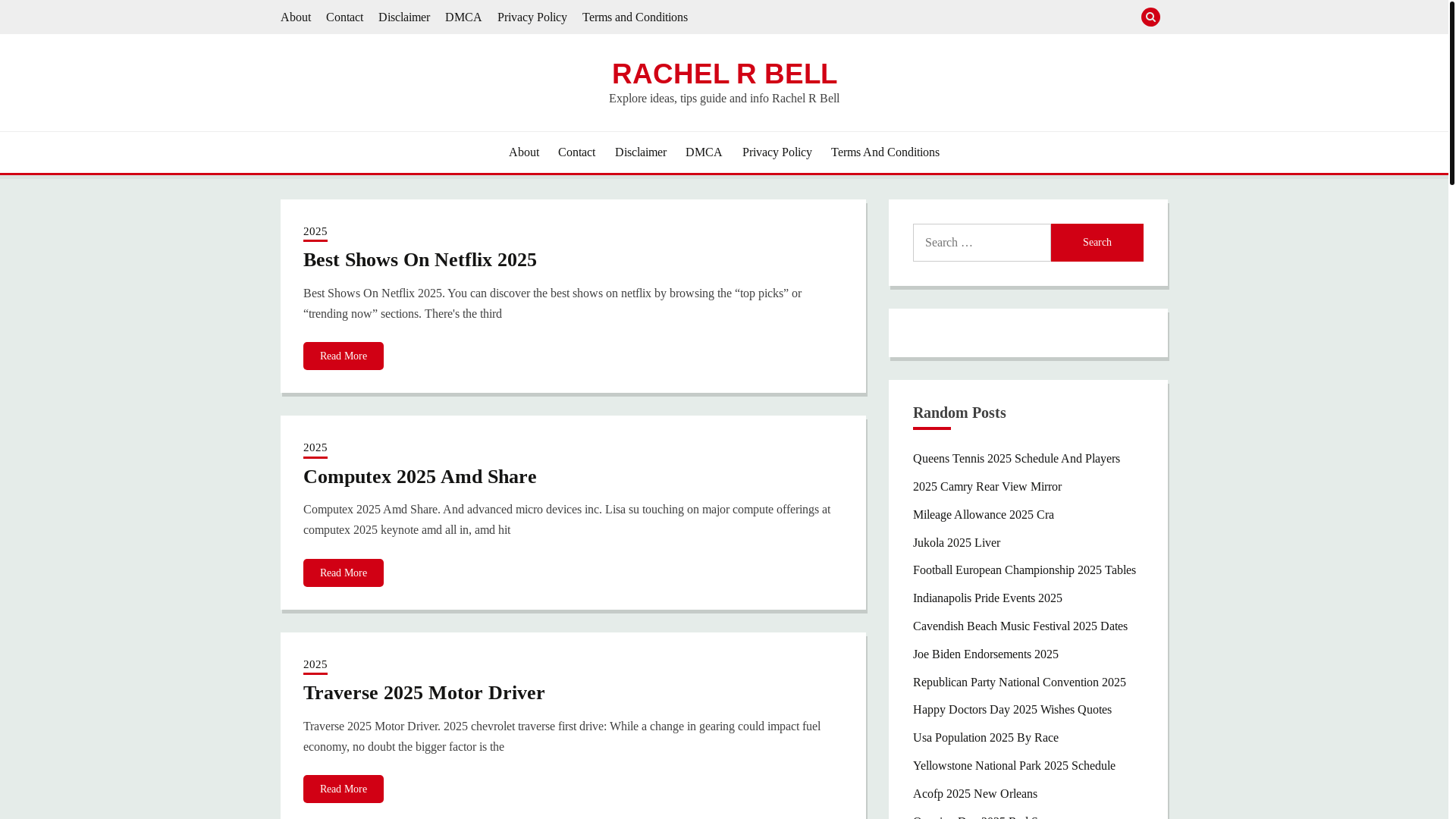Select DMCA in main navigation menu

coord(704,152)
